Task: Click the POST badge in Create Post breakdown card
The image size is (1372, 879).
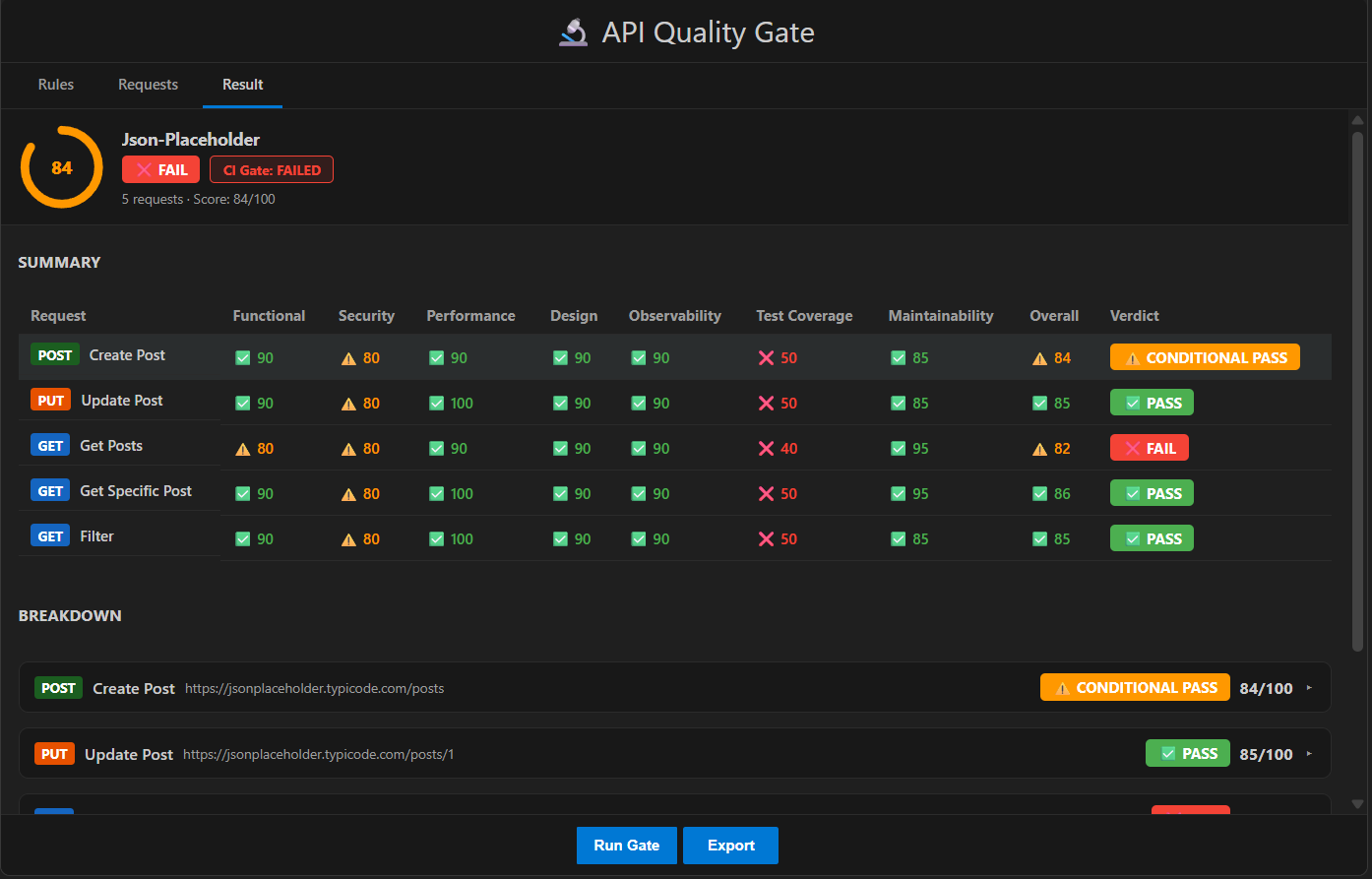Action: pos(59,688)
